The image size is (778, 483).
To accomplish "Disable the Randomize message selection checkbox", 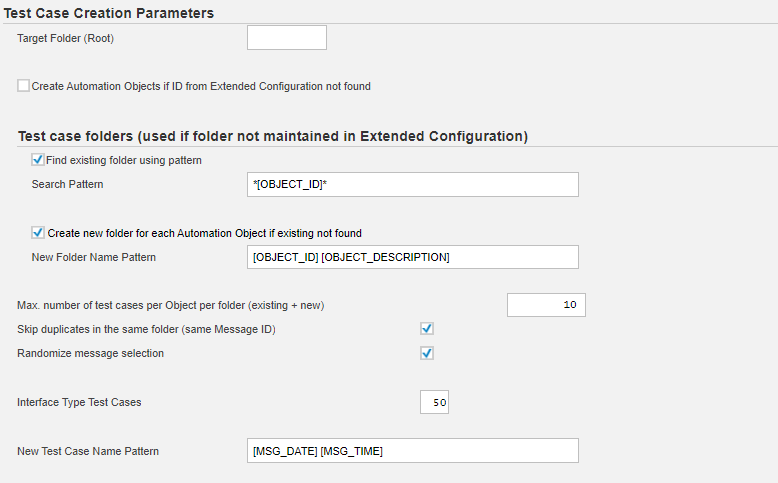I will pyautogui.click(x=427, y=353).
